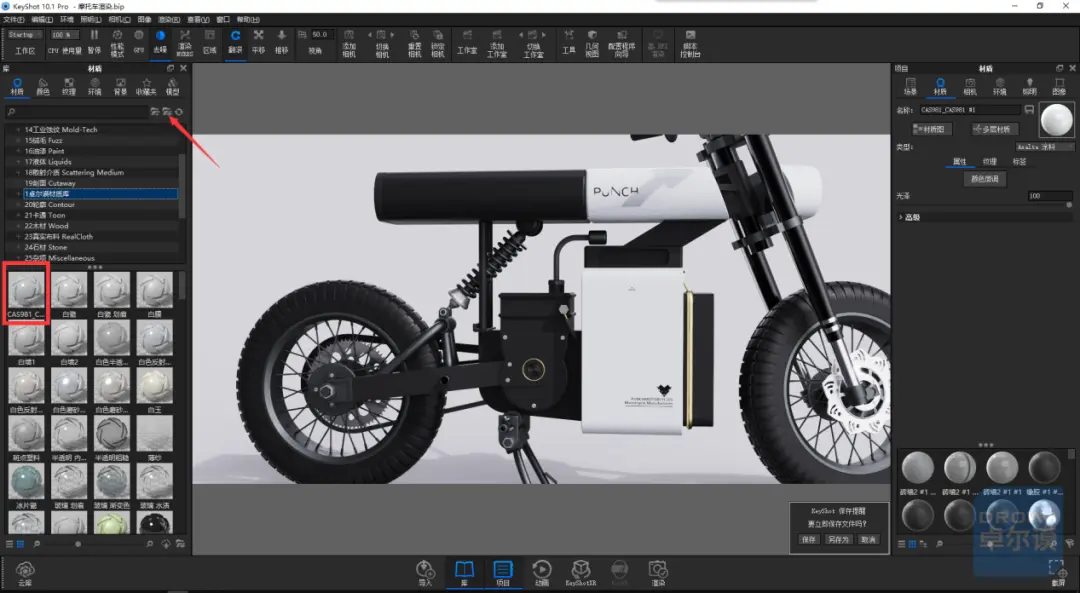Expand the 21 Toon folder
The image size is (1080, 593).
[x=18, y=215]
